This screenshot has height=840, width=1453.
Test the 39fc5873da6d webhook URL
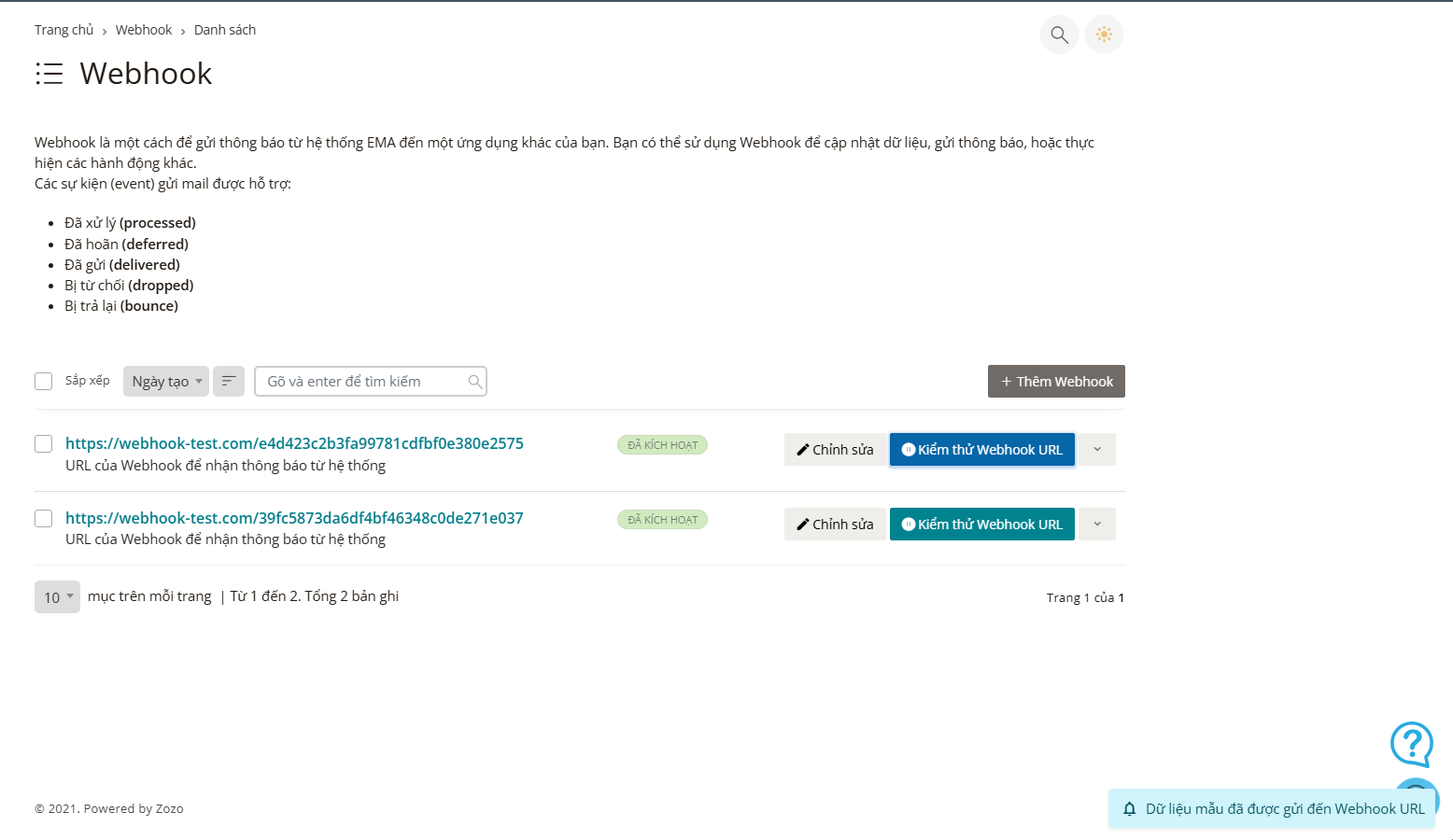[982, 524]
